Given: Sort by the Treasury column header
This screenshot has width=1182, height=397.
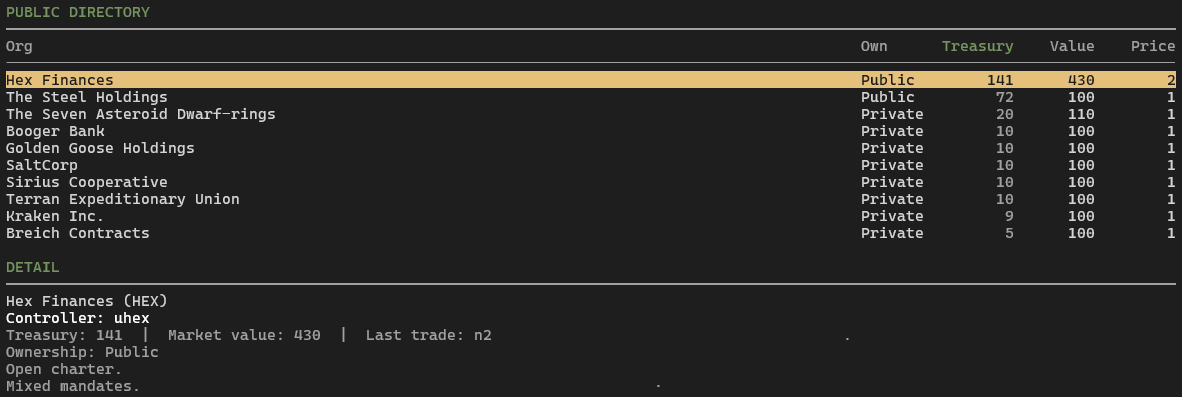Looking at the screenshot, I should (978, 47).
